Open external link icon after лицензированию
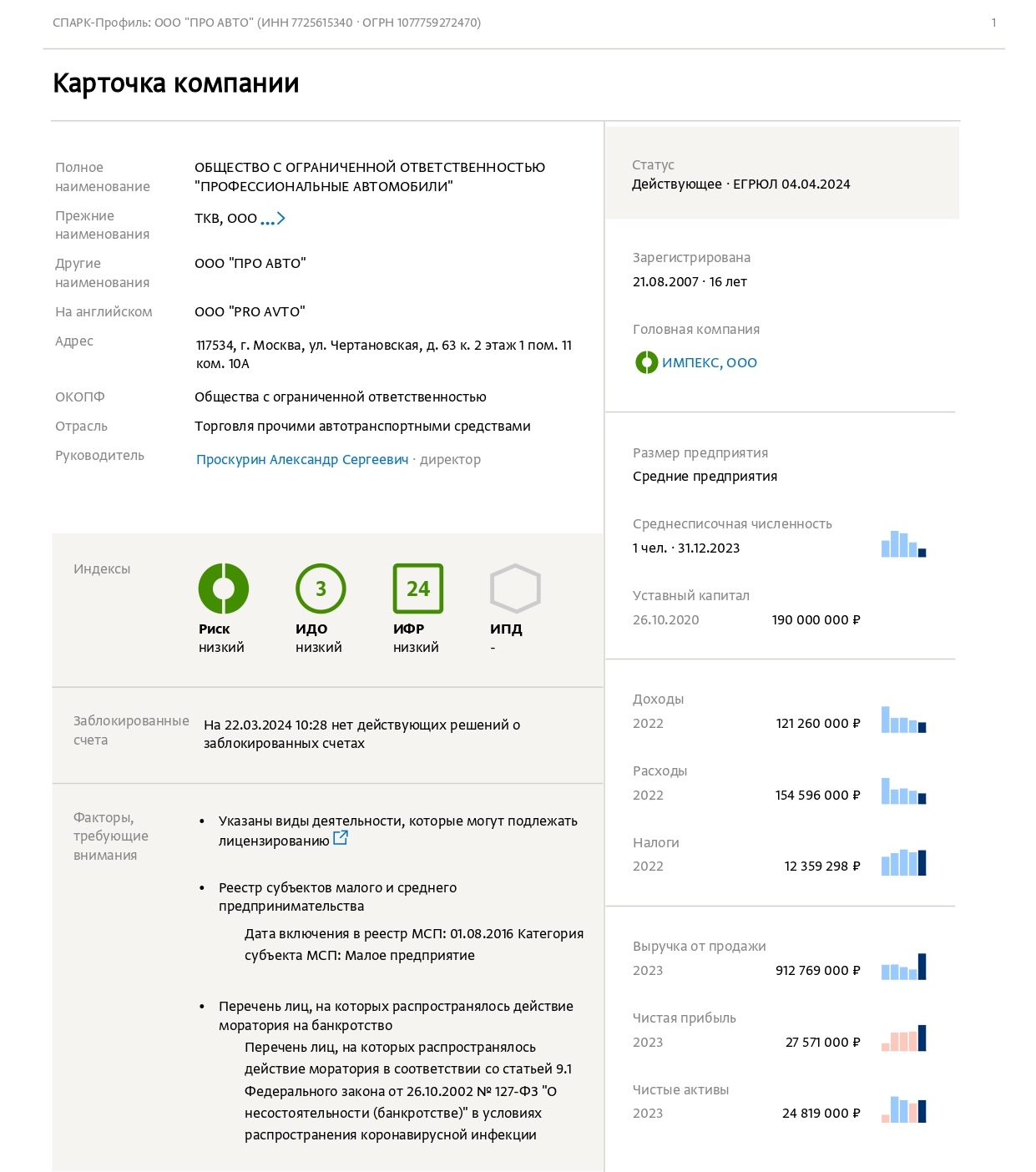 (341, 838)
